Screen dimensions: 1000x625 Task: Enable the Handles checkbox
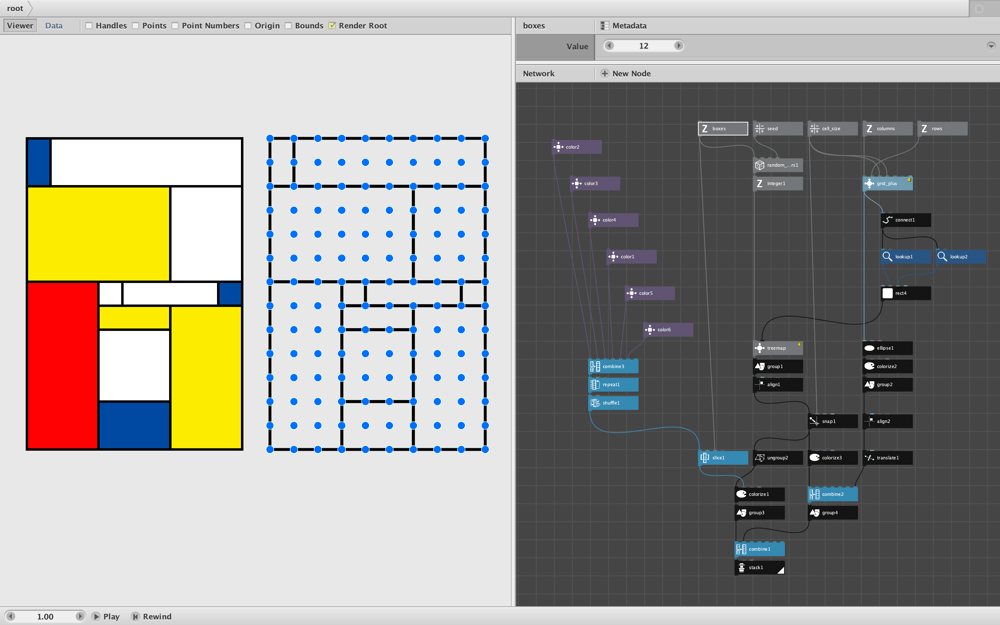[89, 26]
